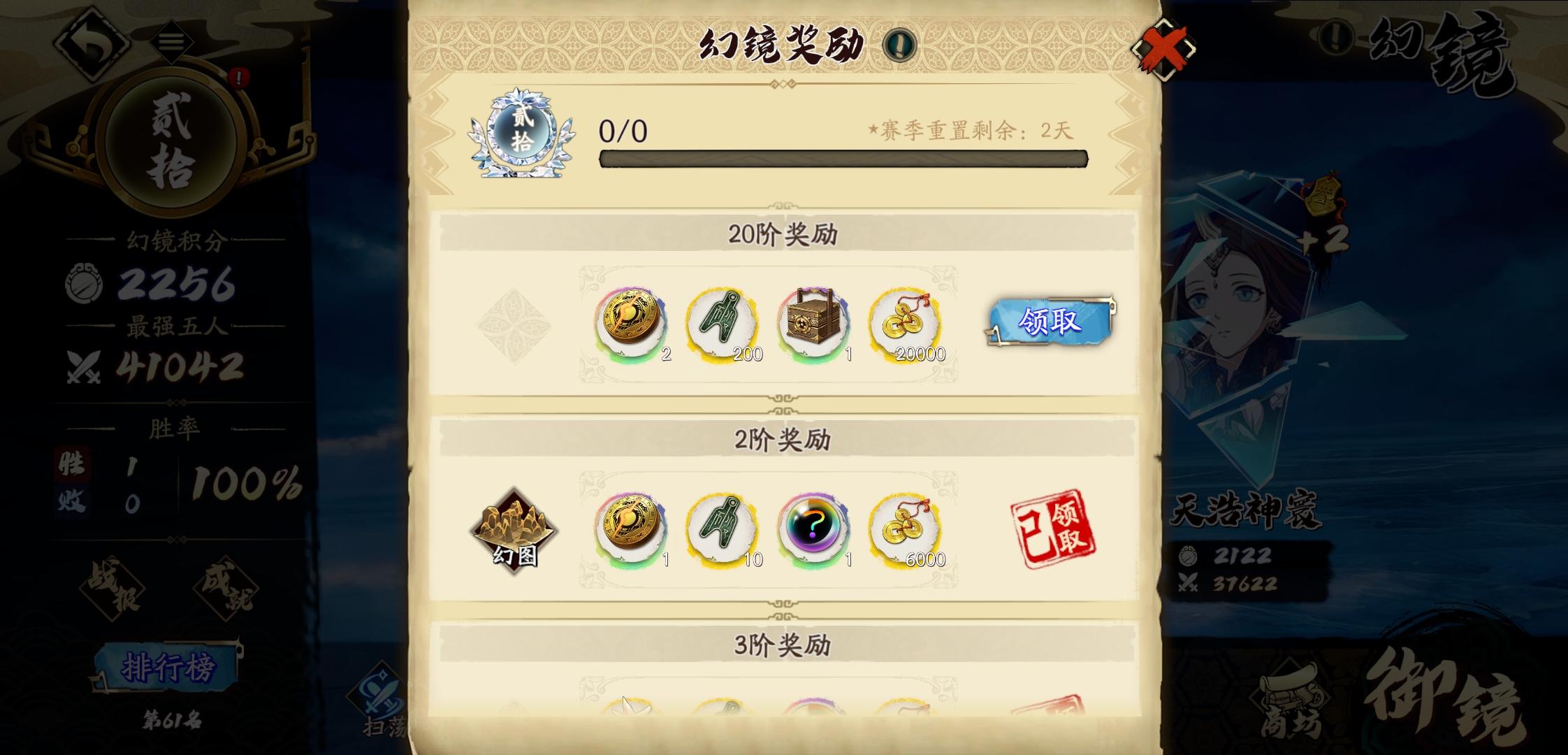Open the 幻图 mountain map icon

coord(514,529)
